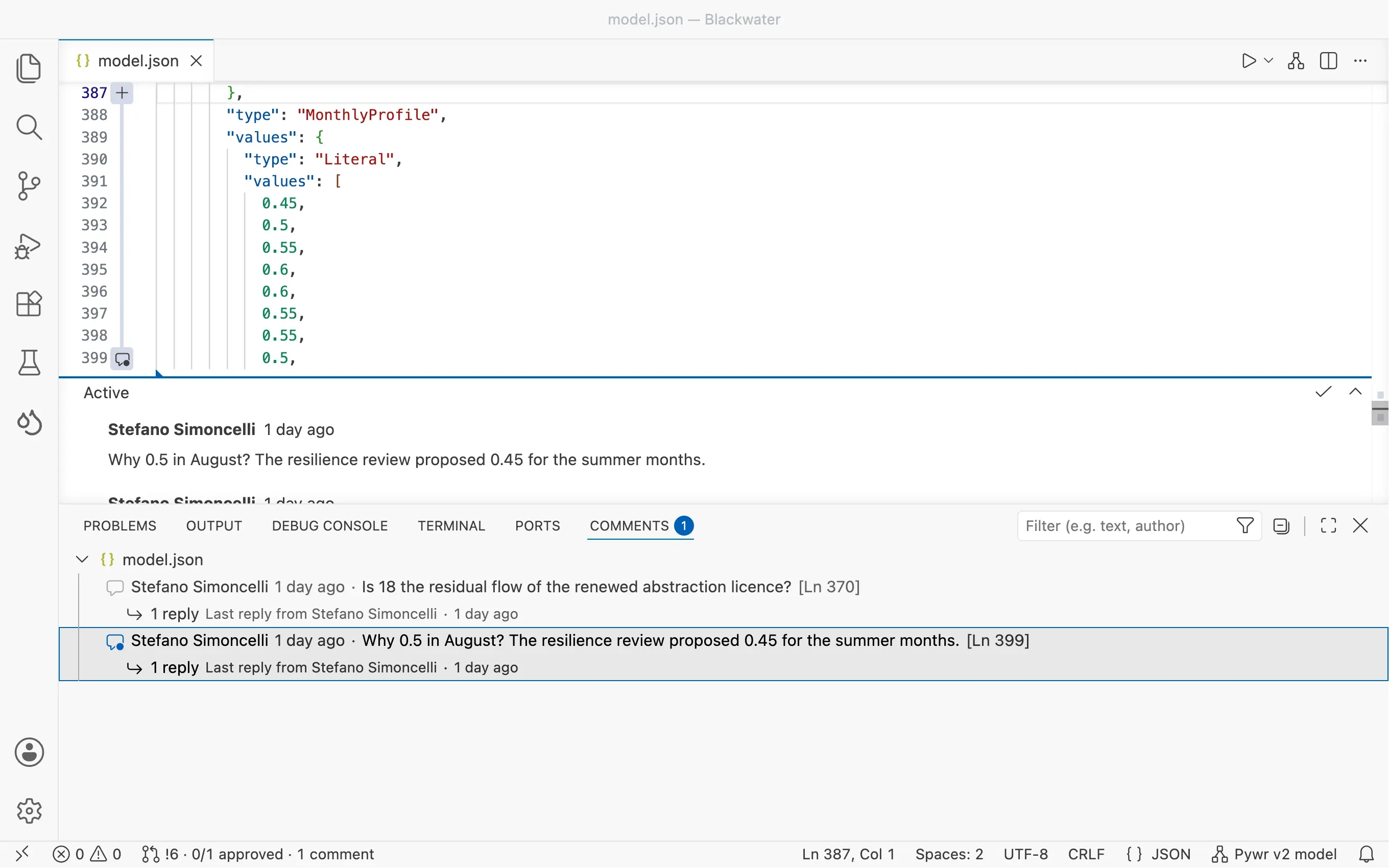Open the Testing flask view
The width and height of the screenshot is (1389, 868).
point(29,362)
